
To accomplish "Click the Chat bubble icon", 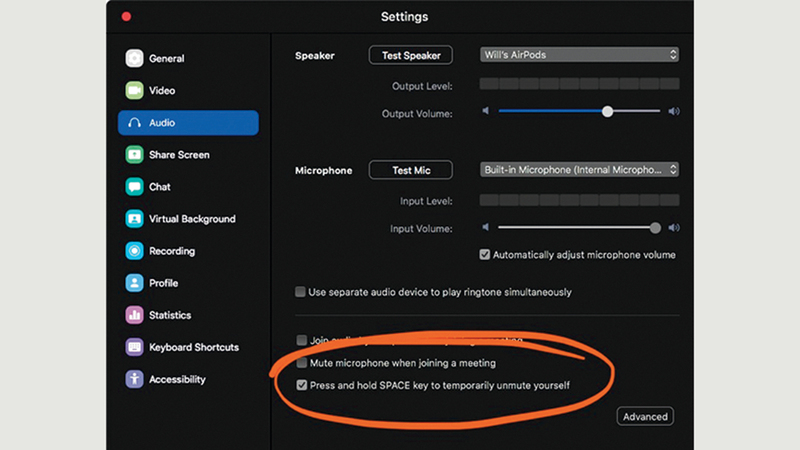I will (x=134, y=187).
